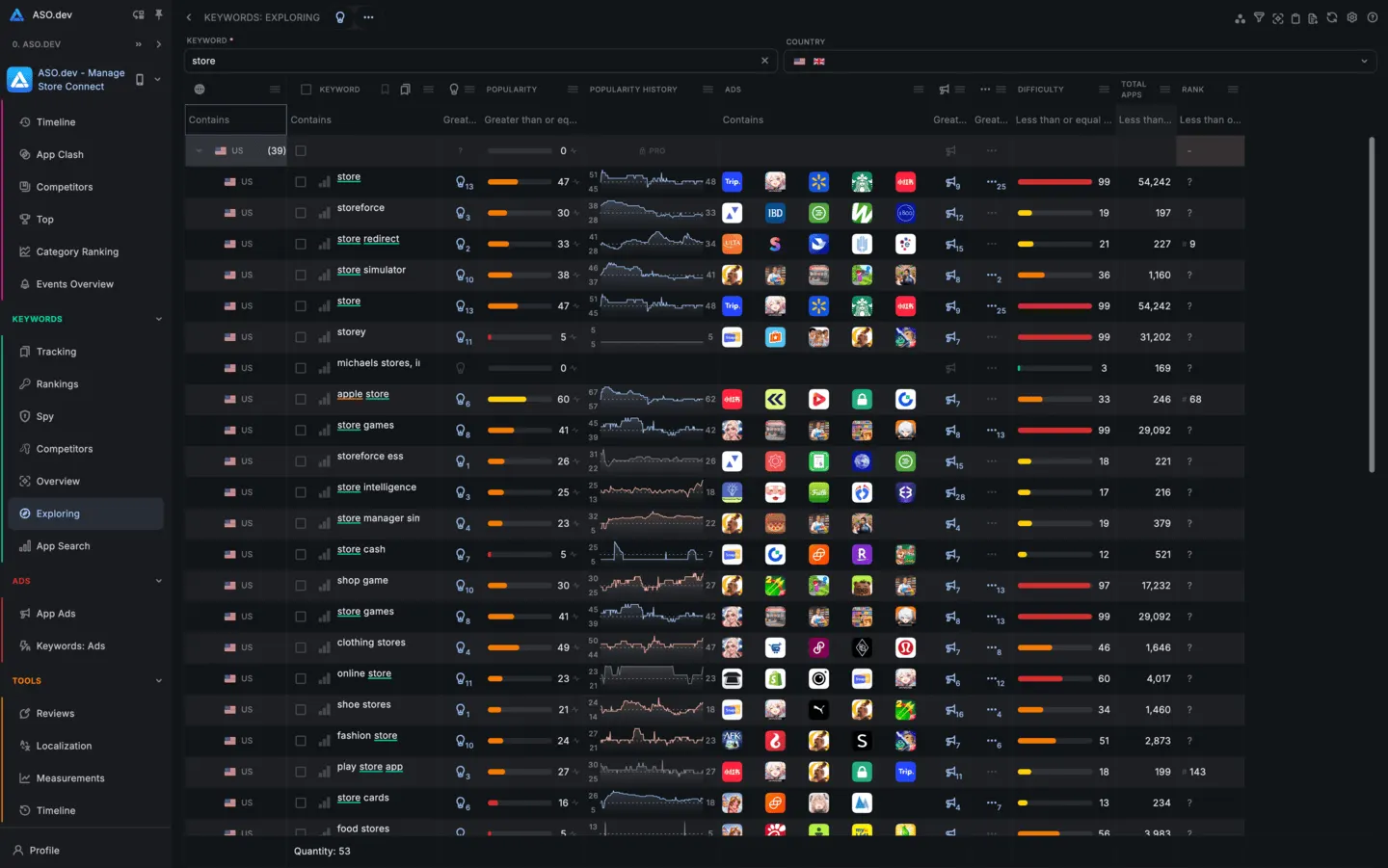Click the help question mark icon
Screen dimensions: 1388x868
pos(1372,17)
